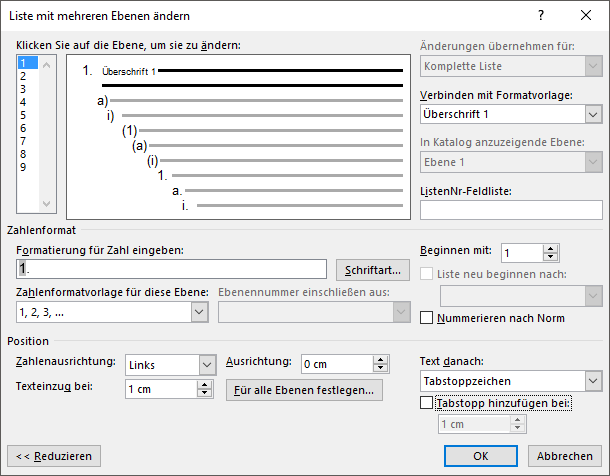Confirm with the OK button

coord(480,455)
